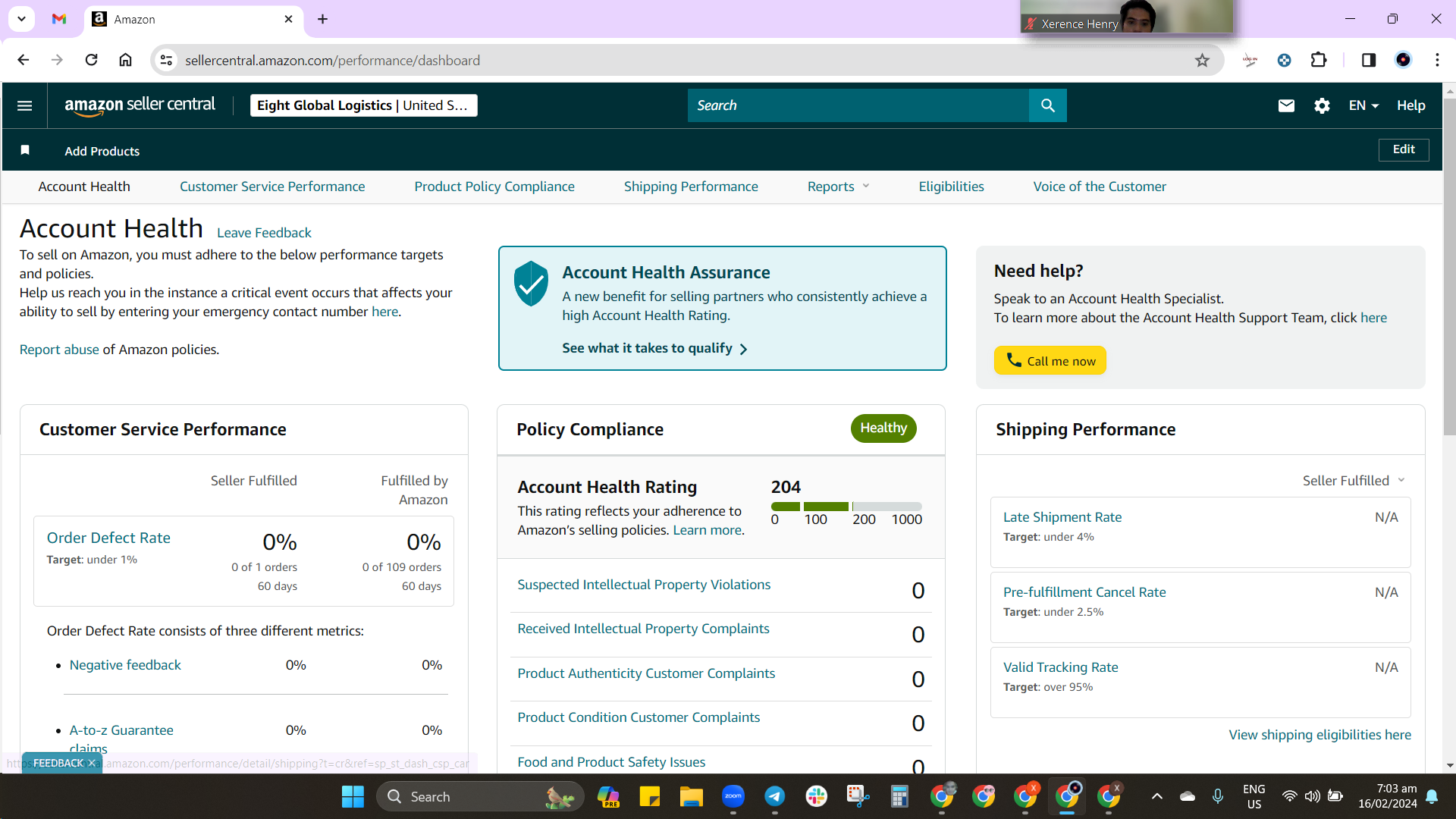Expand the Reports menu

(838, 187)
